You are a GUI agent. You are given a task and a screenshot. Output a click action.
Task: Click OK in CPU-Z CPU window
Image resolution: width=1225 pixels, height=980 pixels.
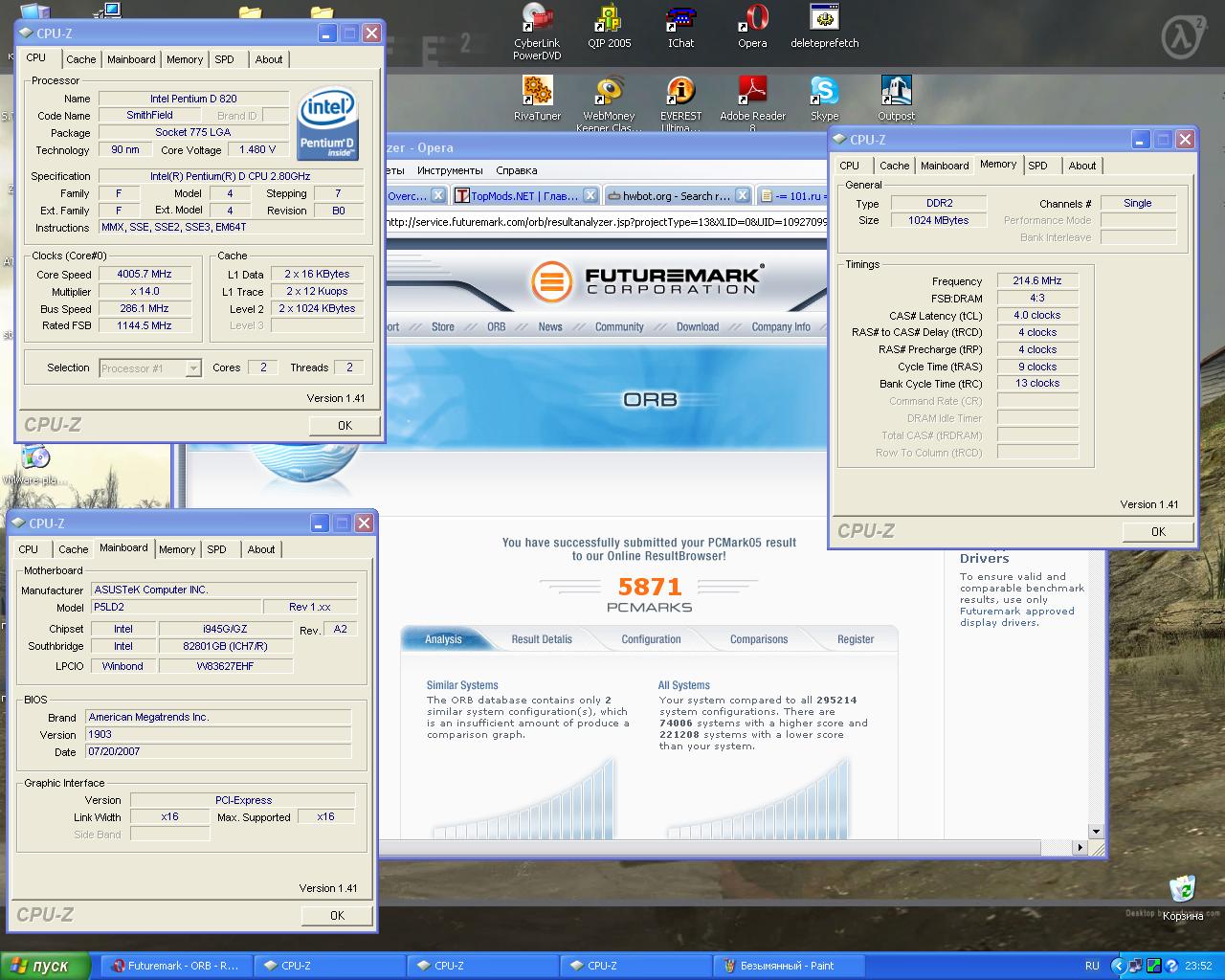point(345,426)
